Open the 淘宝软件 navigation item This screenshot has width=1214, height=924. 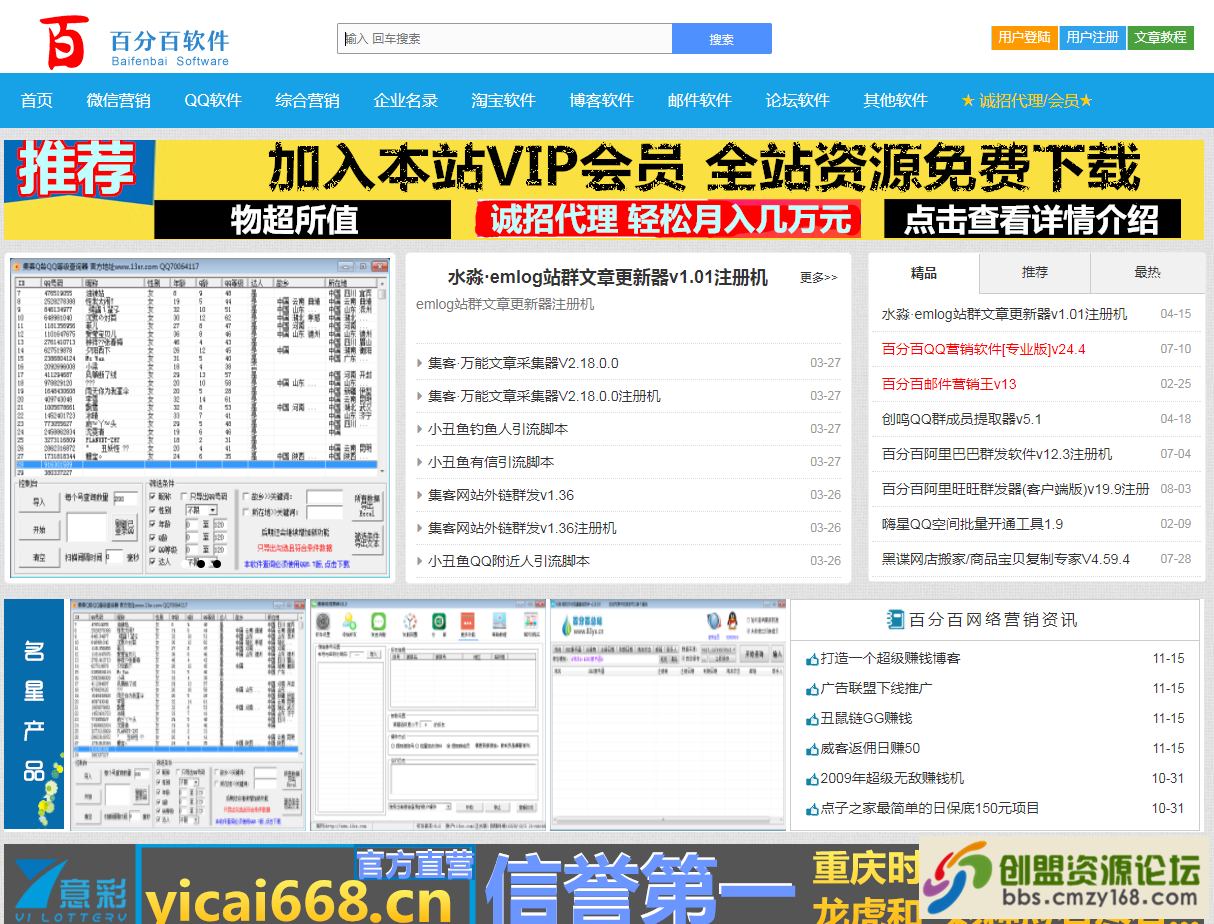click(504, 100)
